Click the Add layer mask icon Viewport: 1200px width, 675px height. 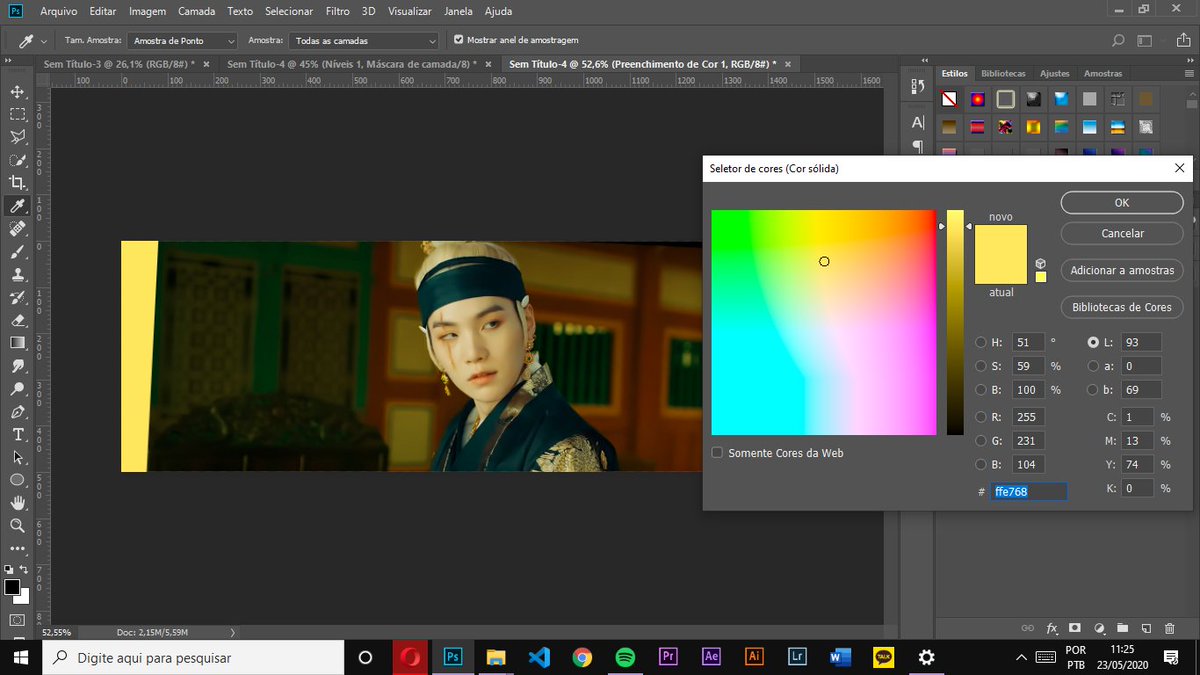1074,628
